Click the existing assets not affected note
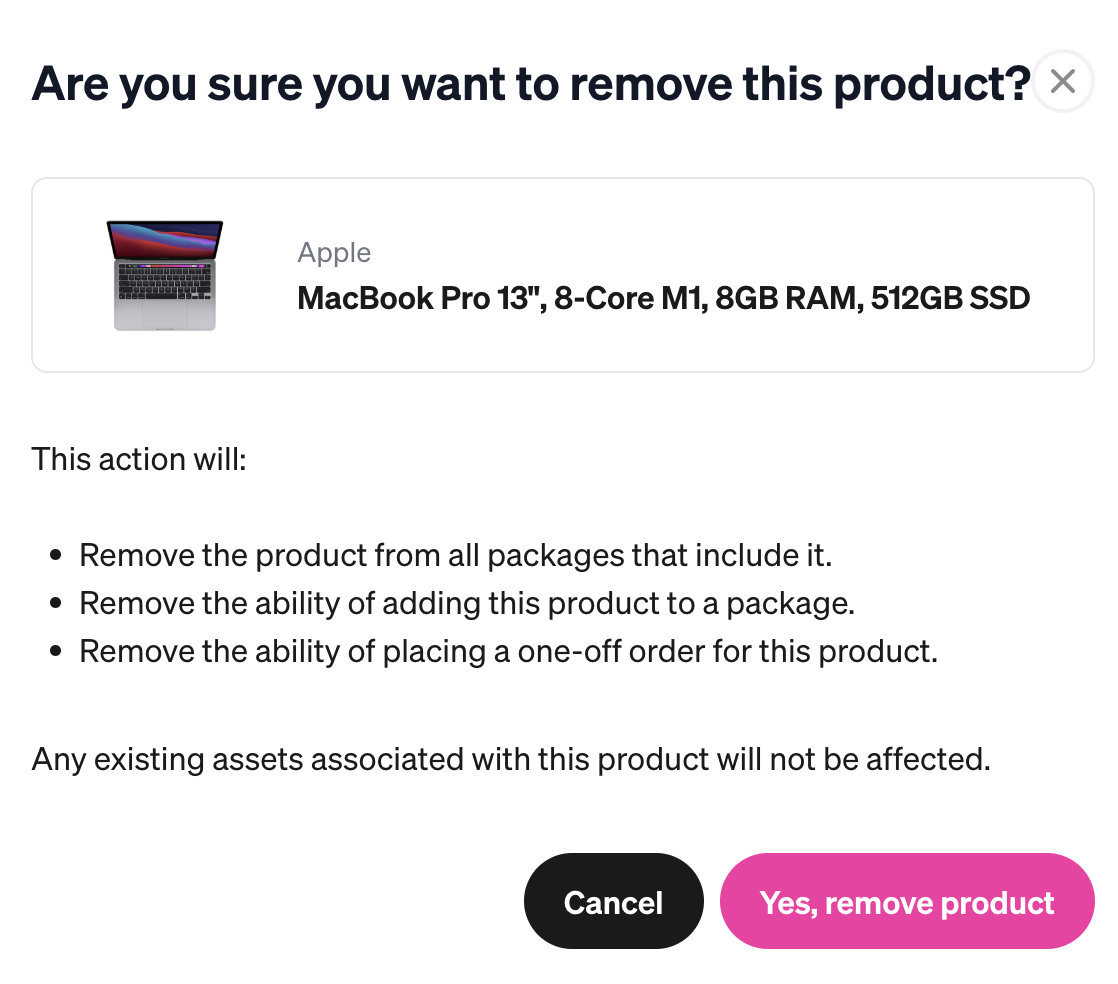The height and width of the screenshot is (984, 1118). click(x=511, y=759)
